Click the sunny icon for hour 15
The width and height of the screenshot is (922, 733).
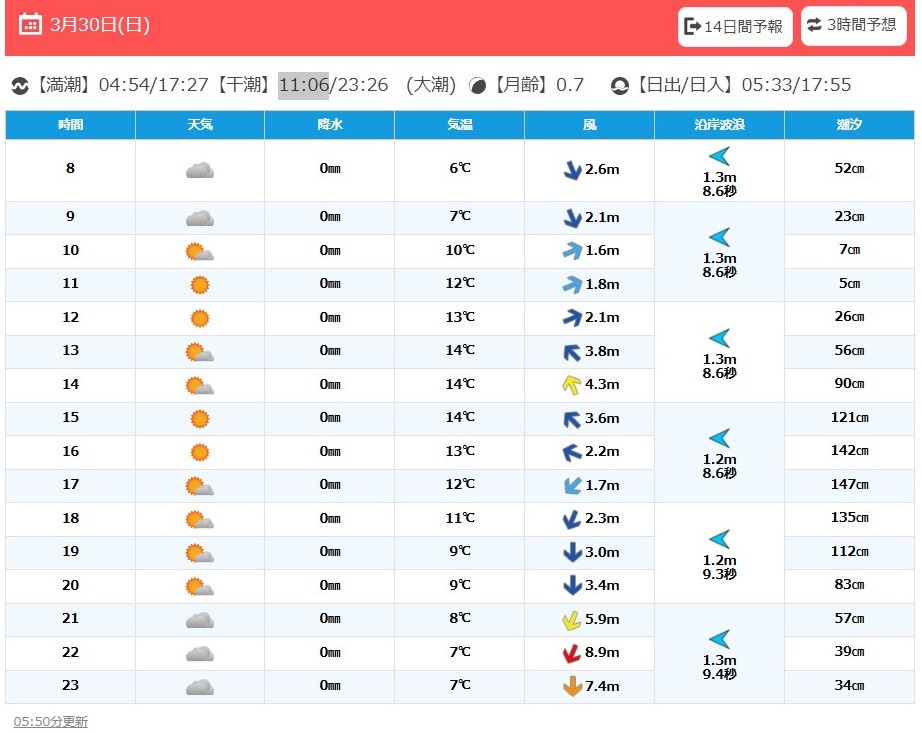click(x=200, y=419)
